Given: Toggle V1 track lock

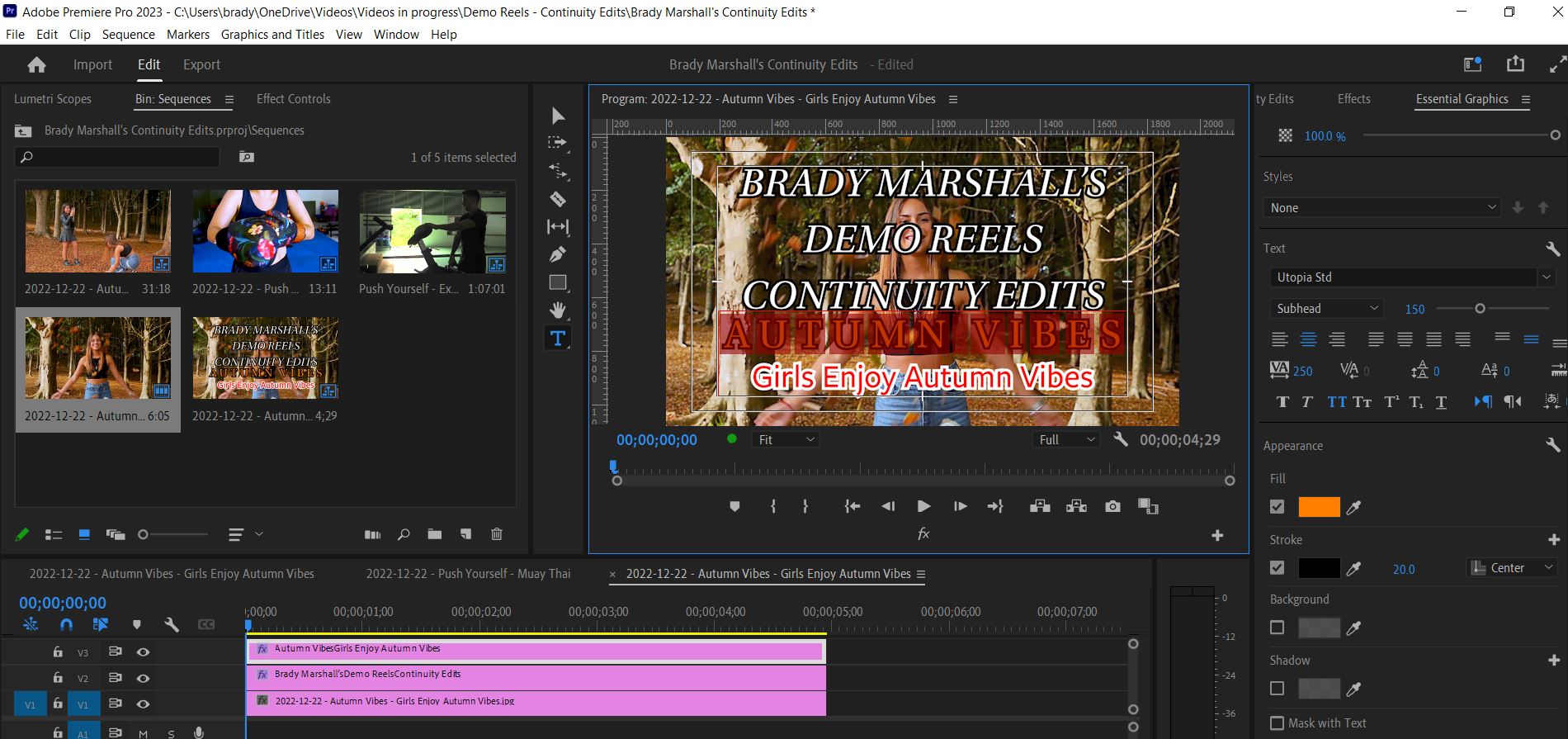Looking at the screenshot, I should [x=58, y=704].
